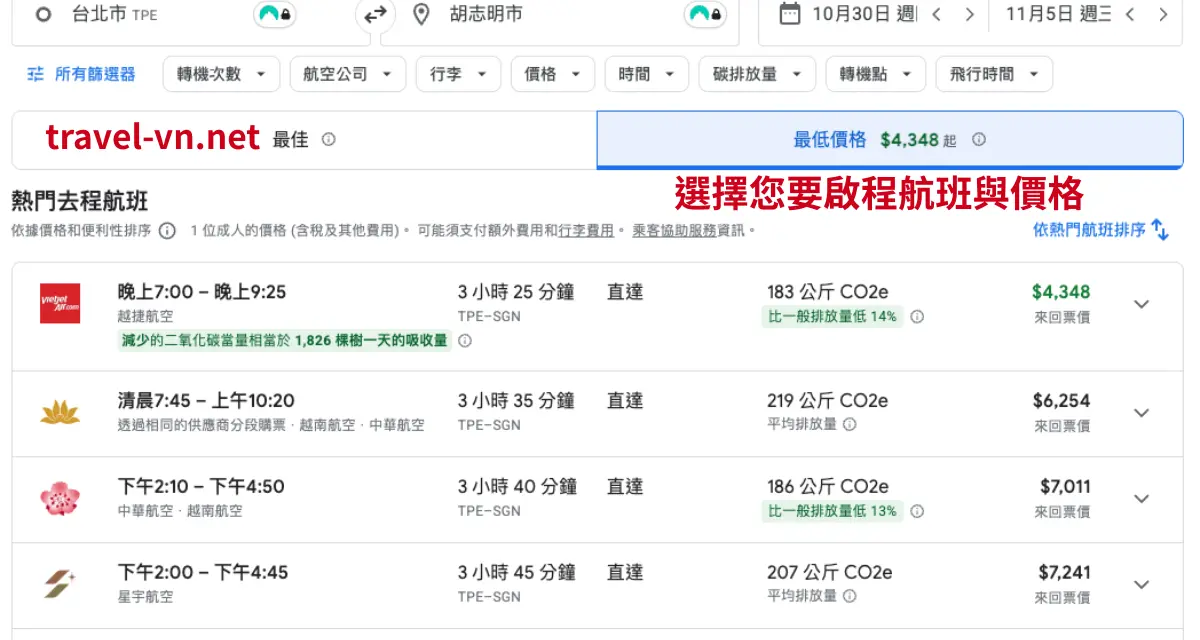
Task: Open the 價格 filter dropdown
Action: pyautogui.click(x=553, y=74)
